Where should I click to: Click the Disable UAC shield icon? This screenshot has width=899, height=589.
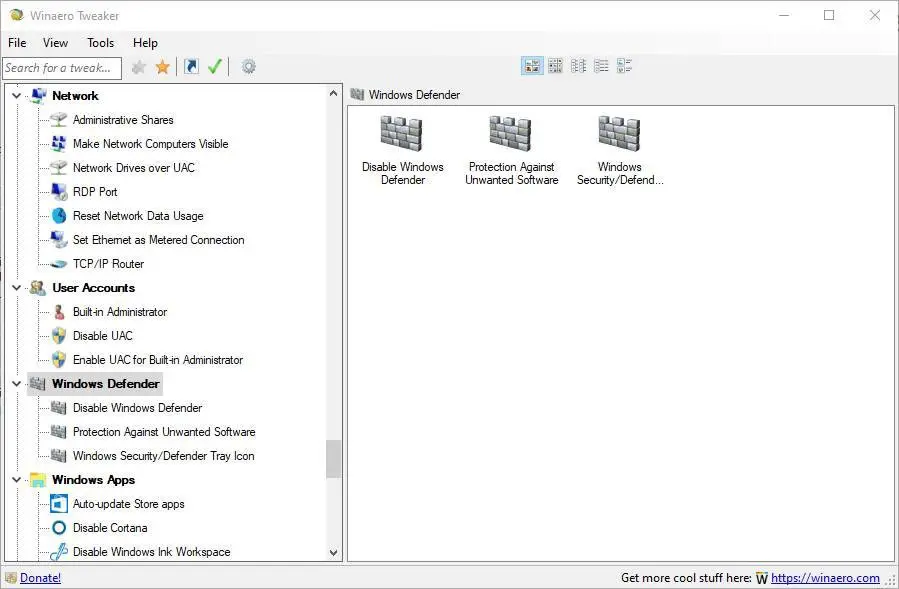point(58,336)
